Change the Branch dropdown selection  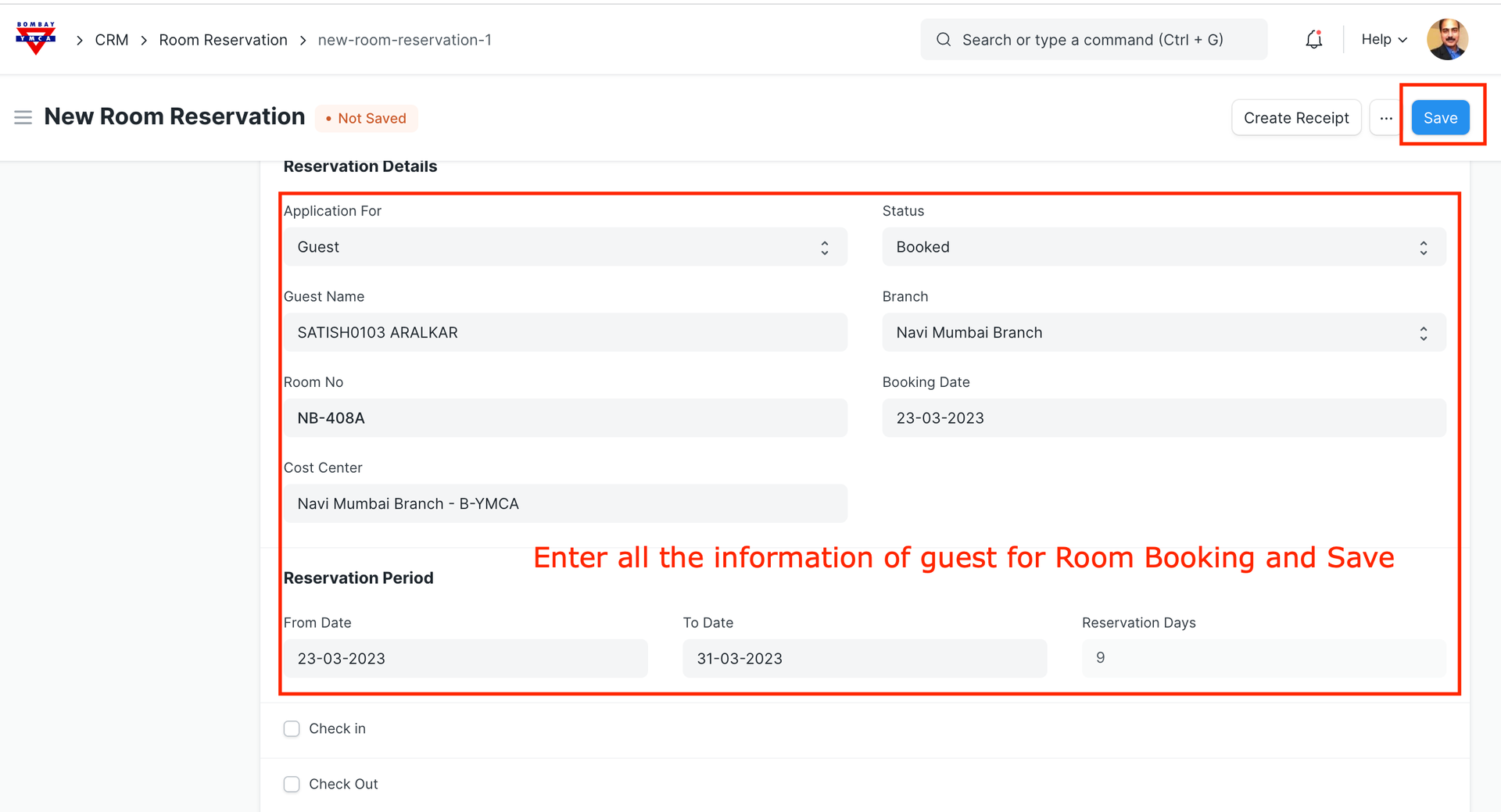click(x=1163, y=333)
